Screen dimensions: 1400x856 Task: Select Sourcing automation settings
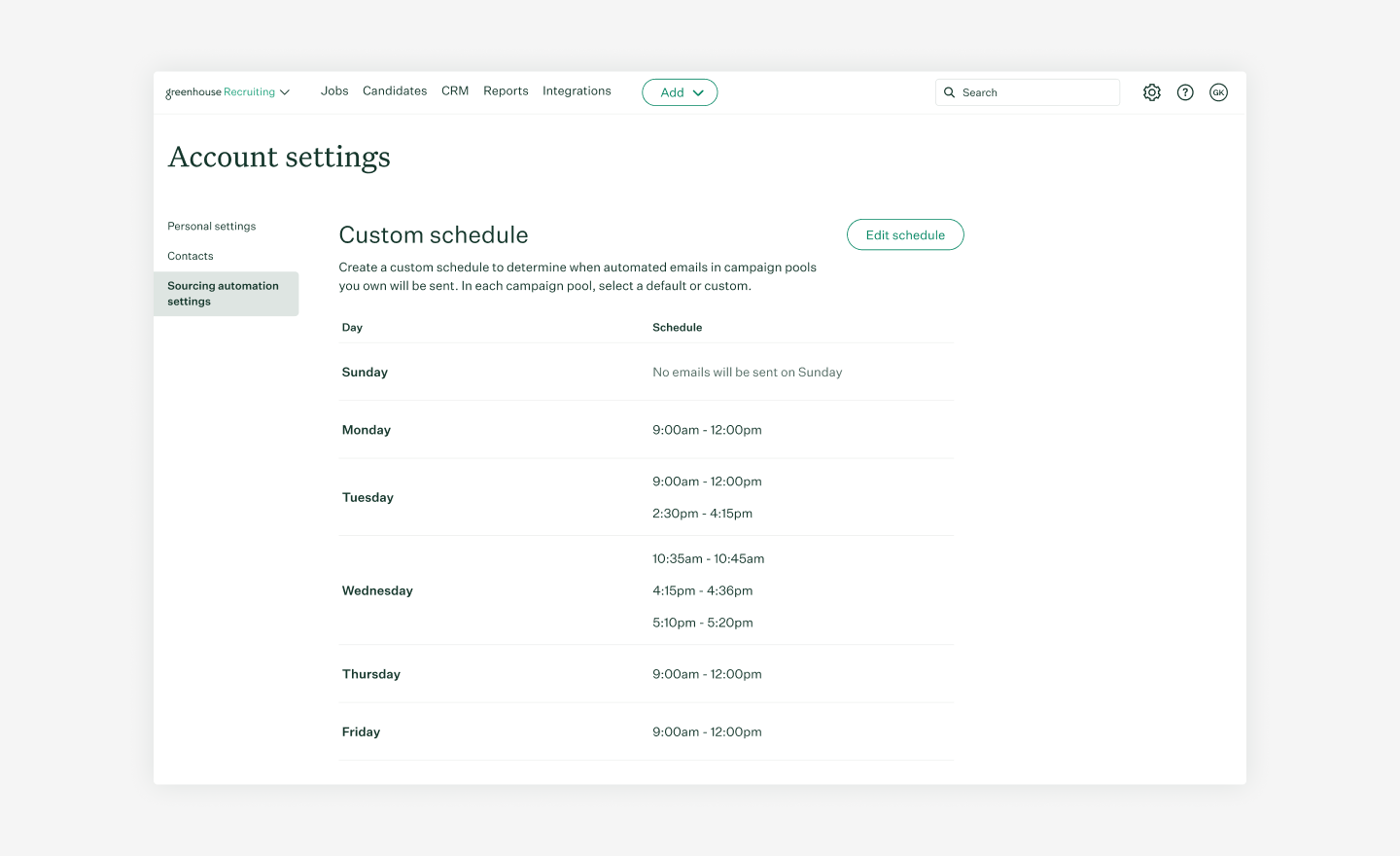click(223, 293)
